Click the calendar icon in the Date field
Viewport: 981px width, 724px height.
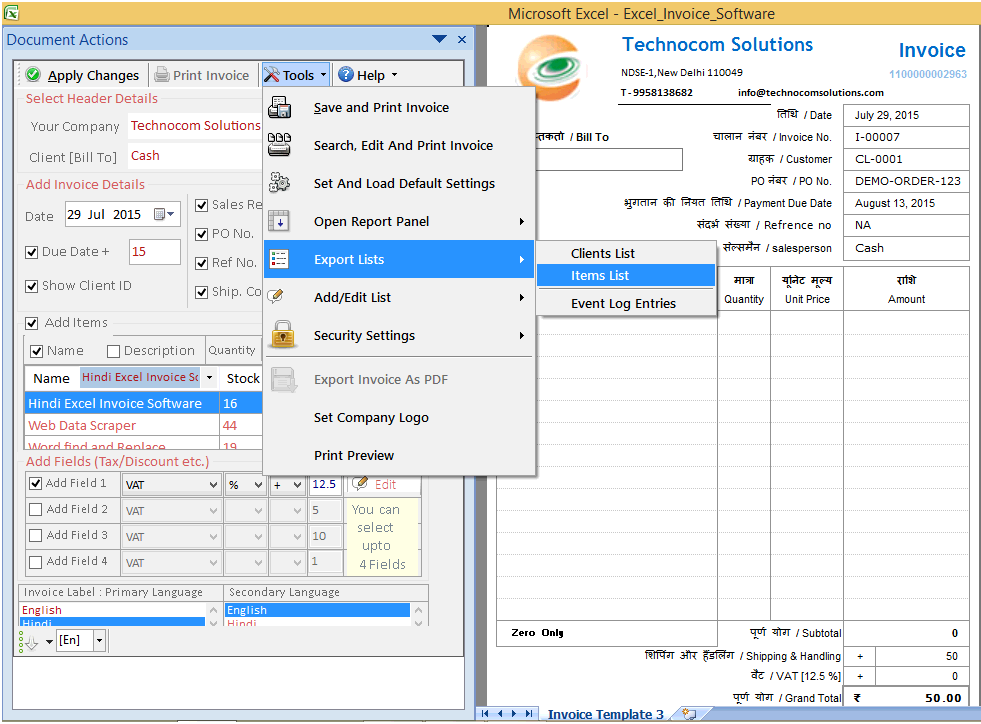coord(160,214)
